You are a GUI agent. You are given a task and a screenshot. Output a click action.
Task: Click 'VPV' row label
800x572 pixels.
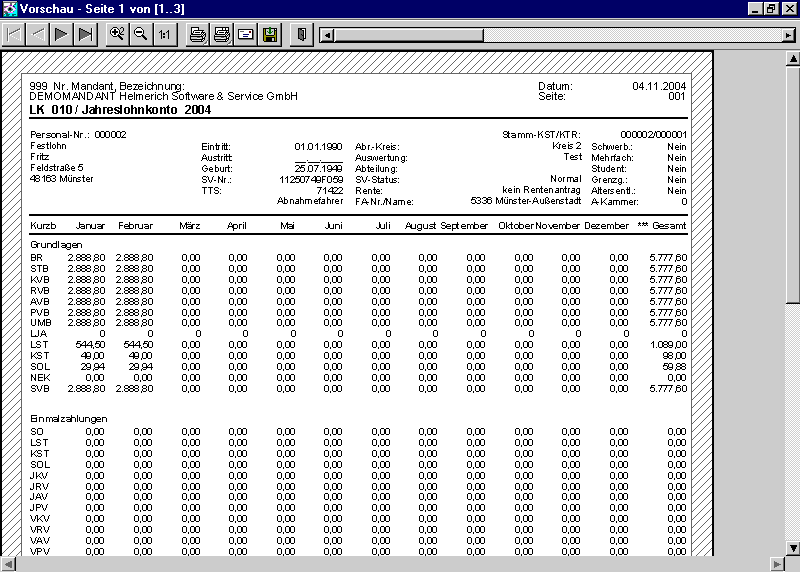tap(39, 552)
